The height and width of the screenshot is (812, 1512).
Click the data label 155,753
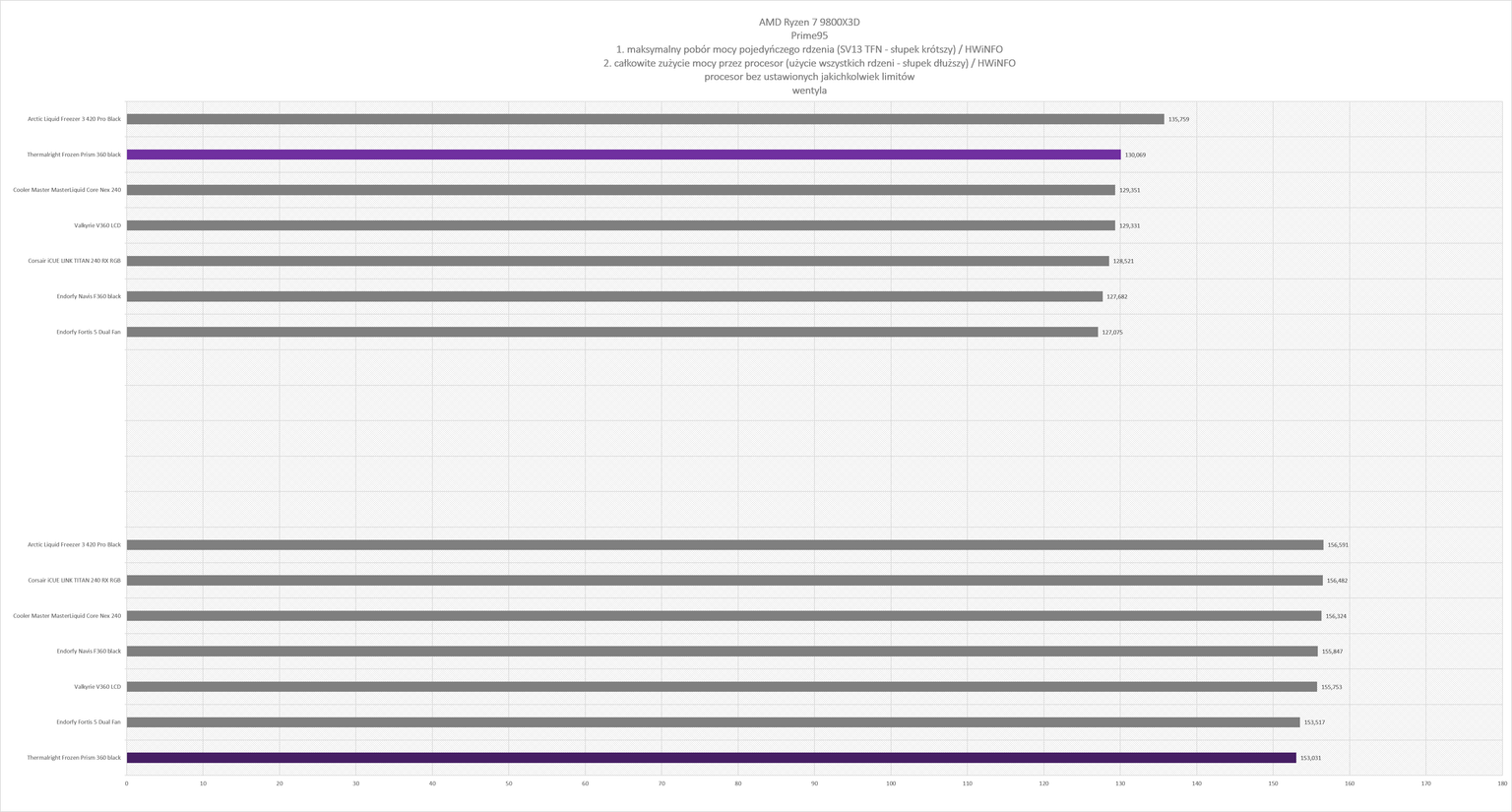click(x=1331, y=687)
